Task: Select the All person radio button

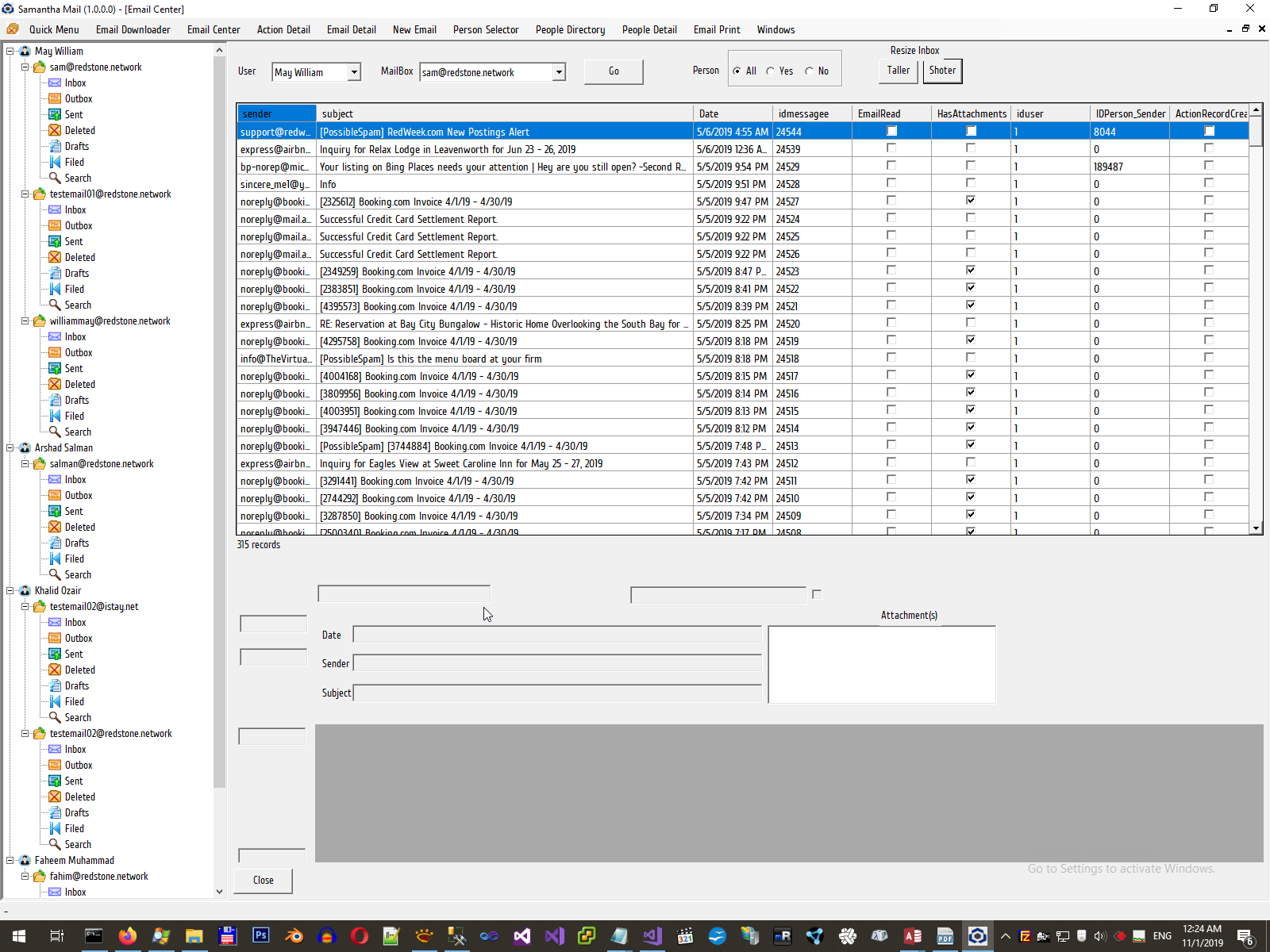Action: (737, 71)
